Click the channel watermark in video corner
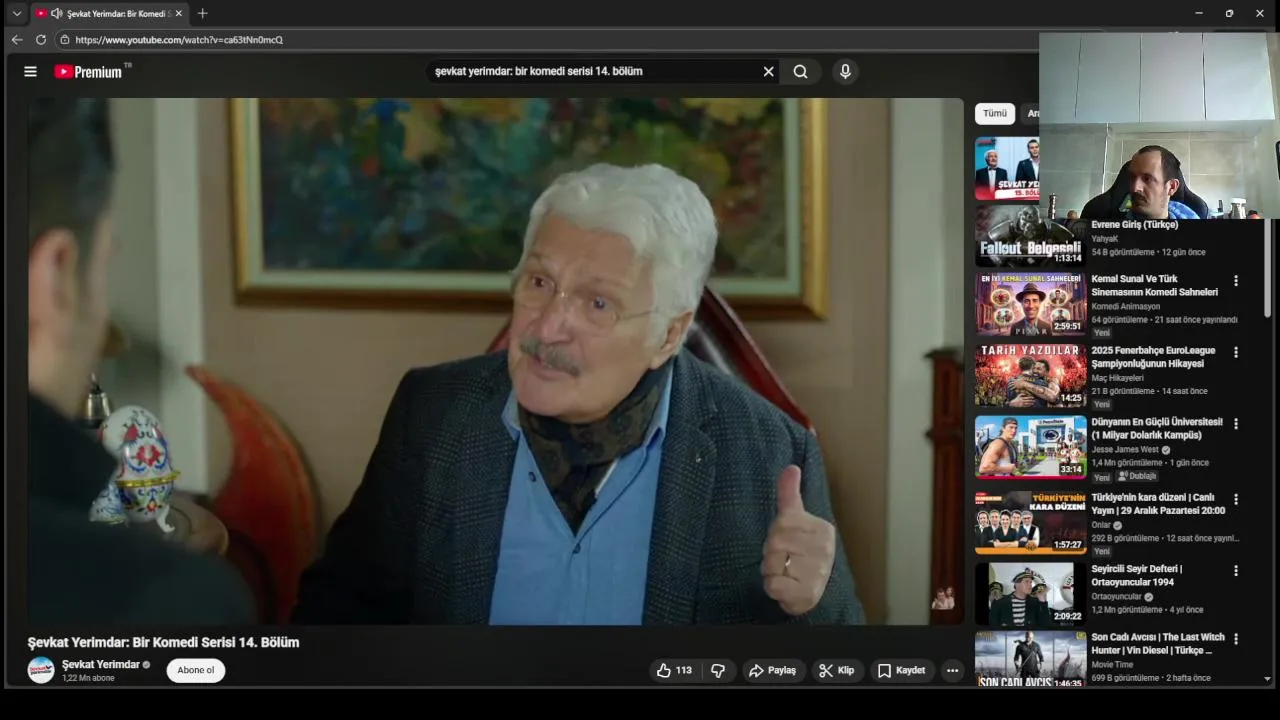This screenshot has height=720, width=1280. point(942,598)
